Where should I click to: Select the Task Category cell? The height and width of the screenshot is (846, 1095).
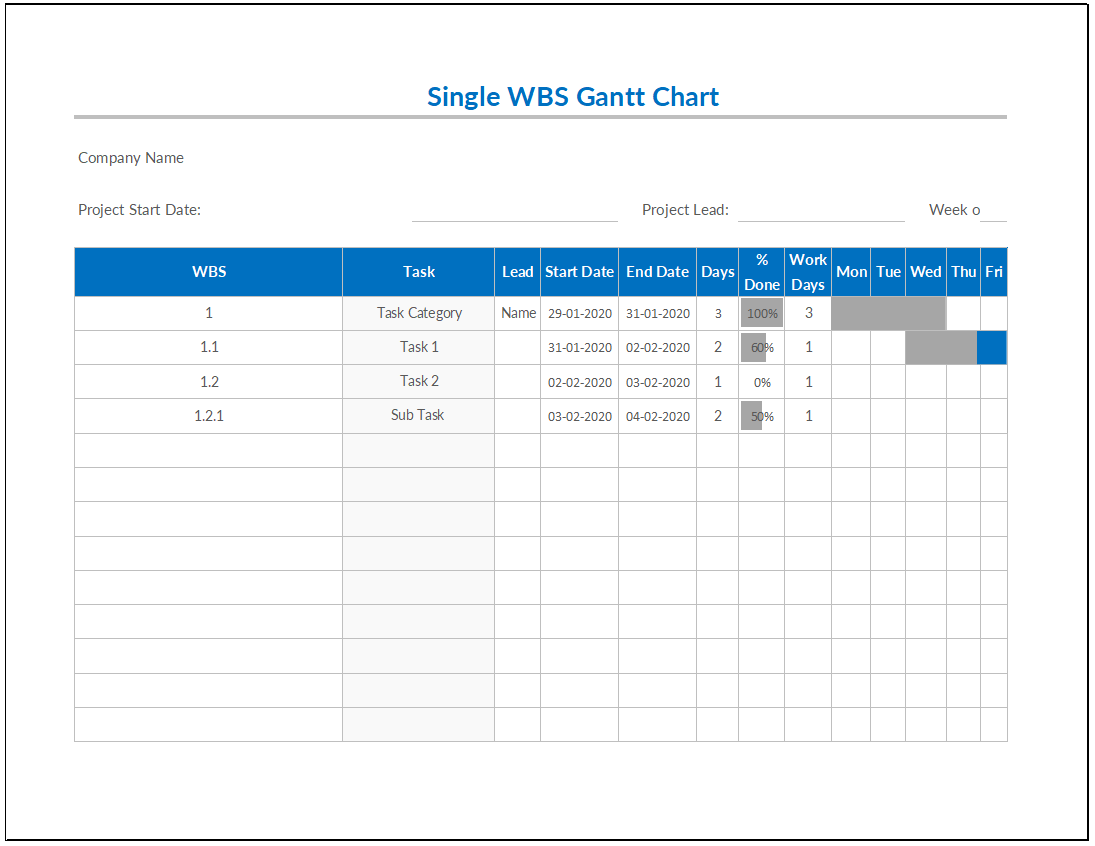[419, 313]
